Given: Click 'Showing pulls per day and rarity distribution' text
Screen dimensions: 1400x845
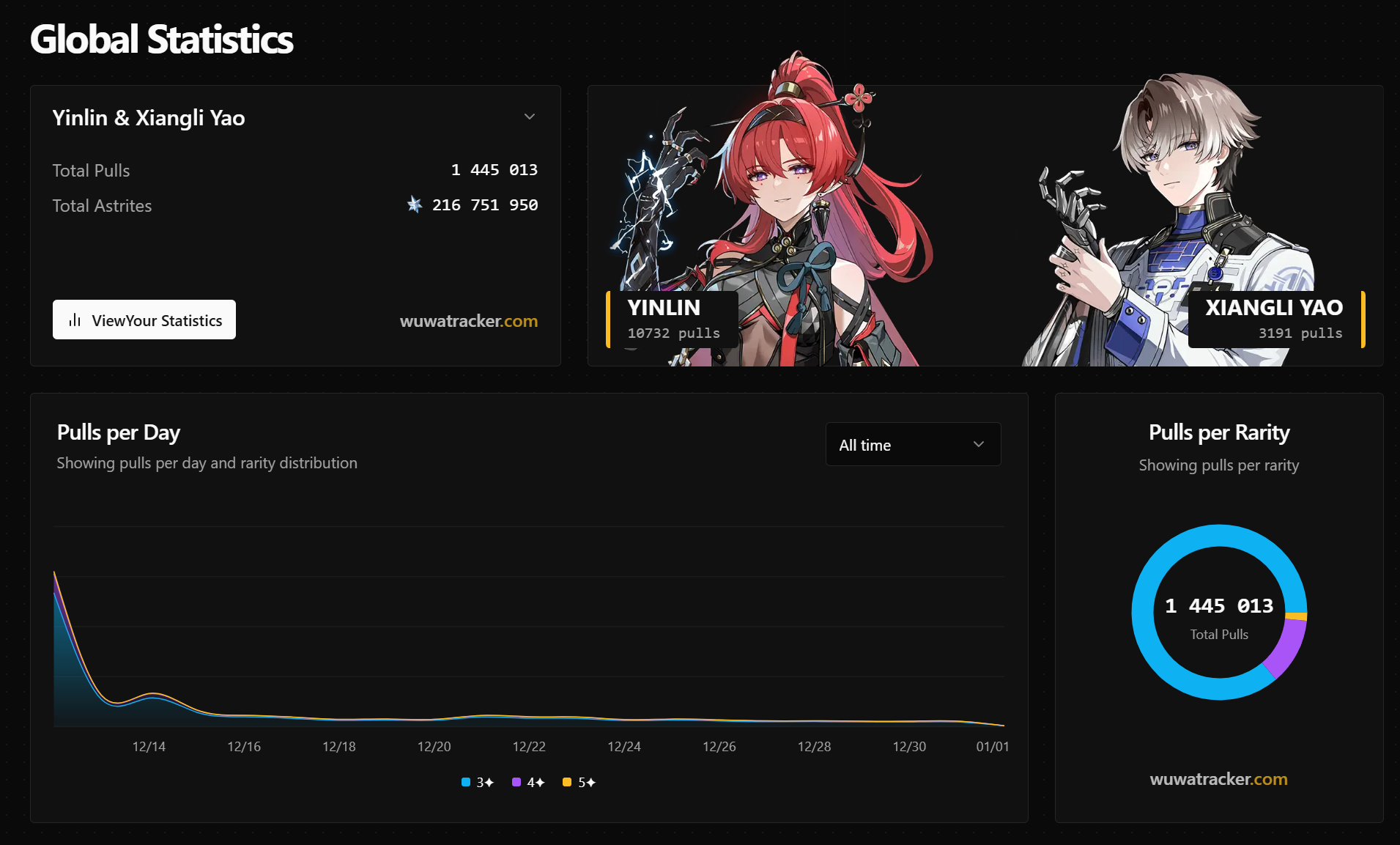Looking at the screenshot, I should coord(207,463).
